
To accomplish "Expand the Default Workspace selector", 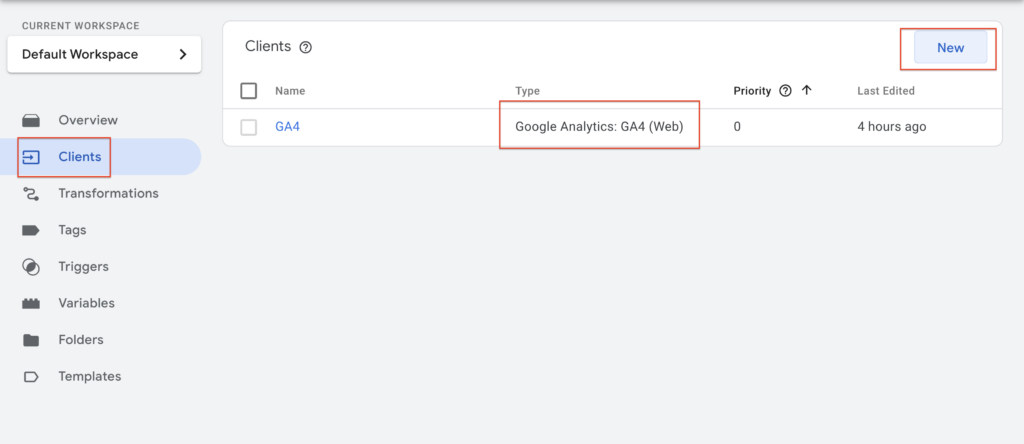I will pos(104,54).
